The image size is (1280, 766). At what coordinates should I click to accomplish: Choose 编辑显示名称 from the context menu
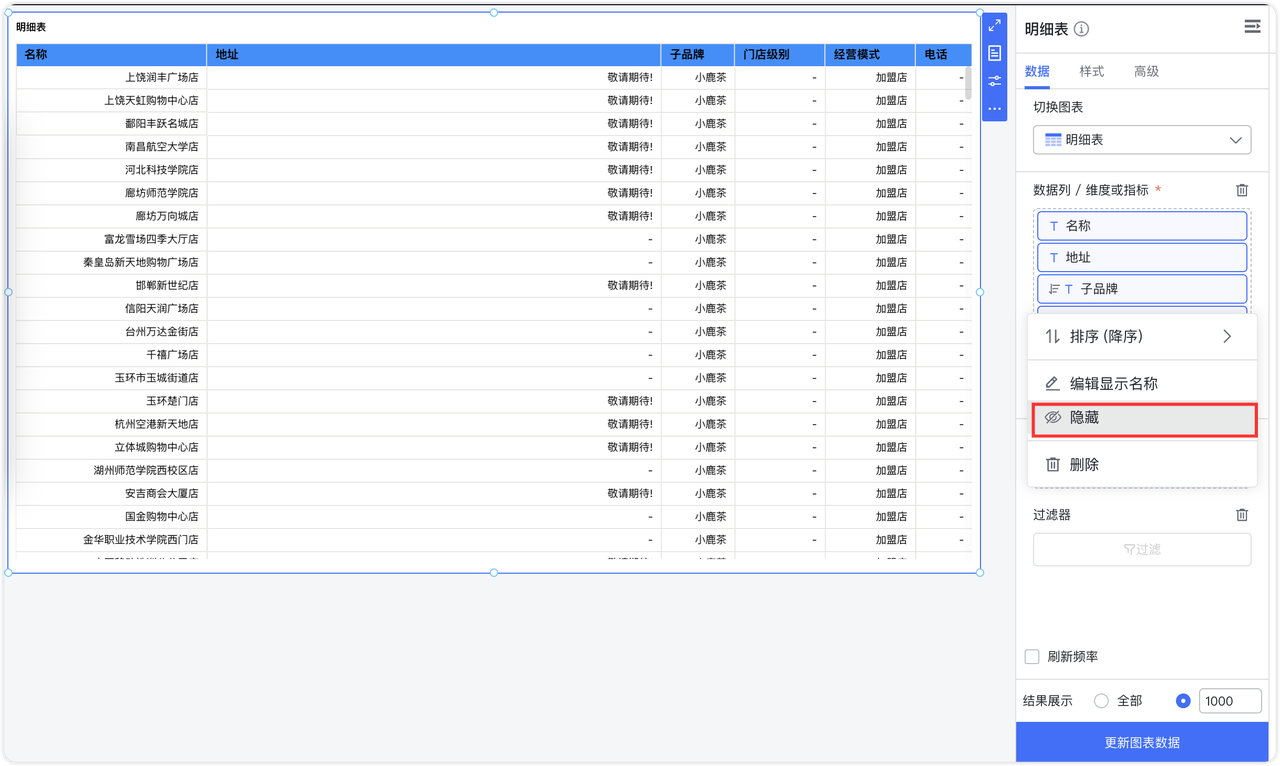click(1142, 383)
